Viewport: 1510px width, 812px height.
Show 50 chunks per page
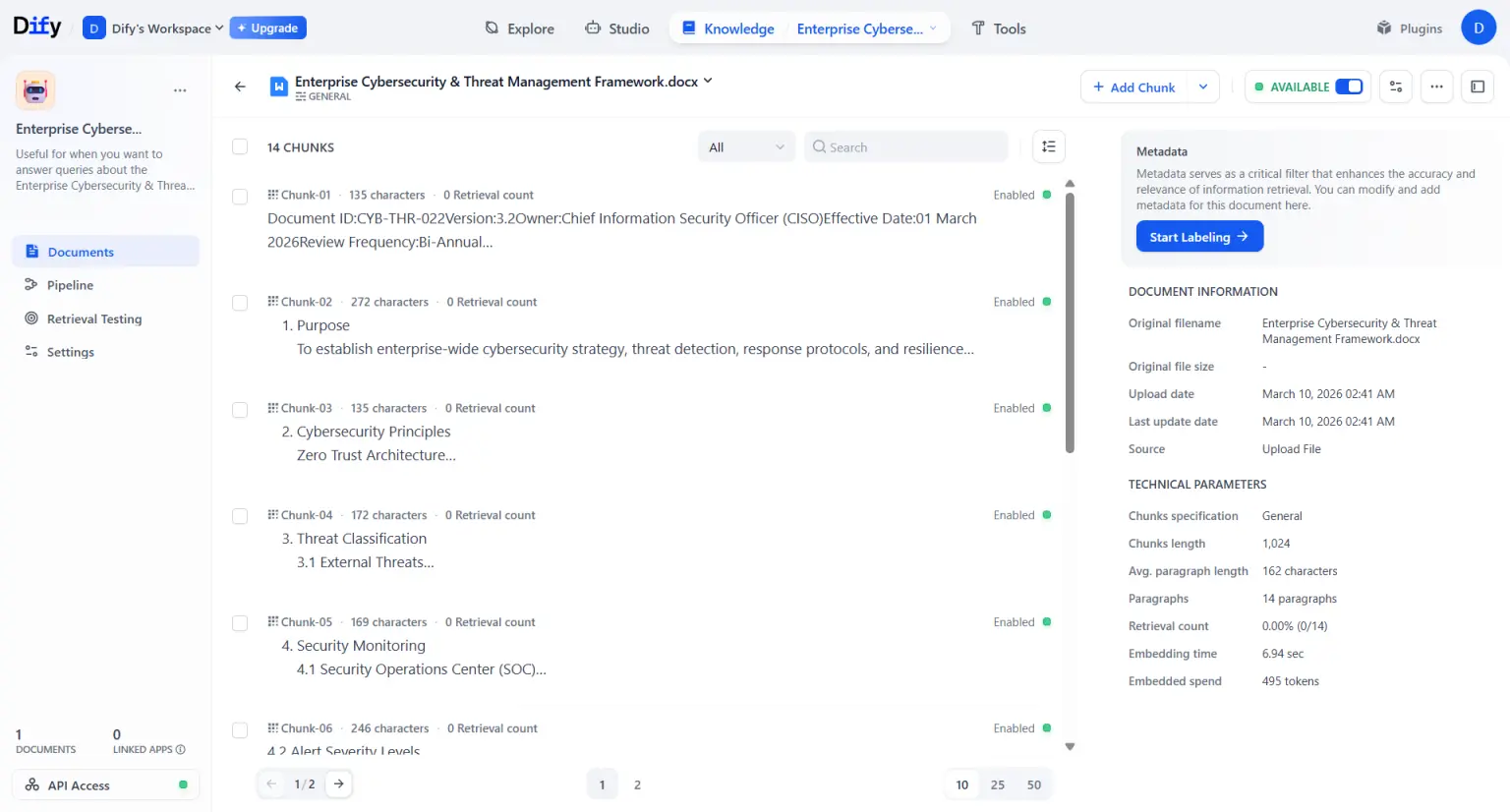pos(1034,784)
